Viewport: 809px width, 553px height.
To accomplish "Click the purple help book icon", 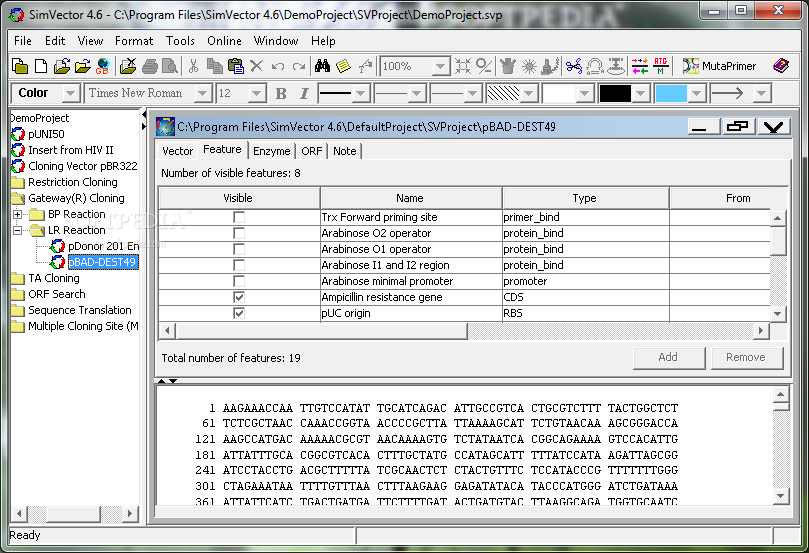I will [781, 66].
